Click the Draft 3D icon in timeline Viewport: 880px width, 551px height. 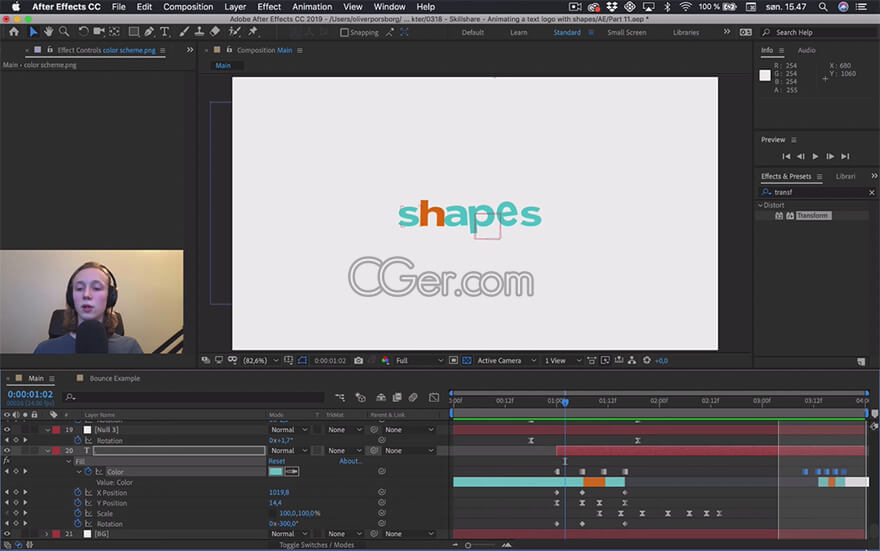click(360, 397)
